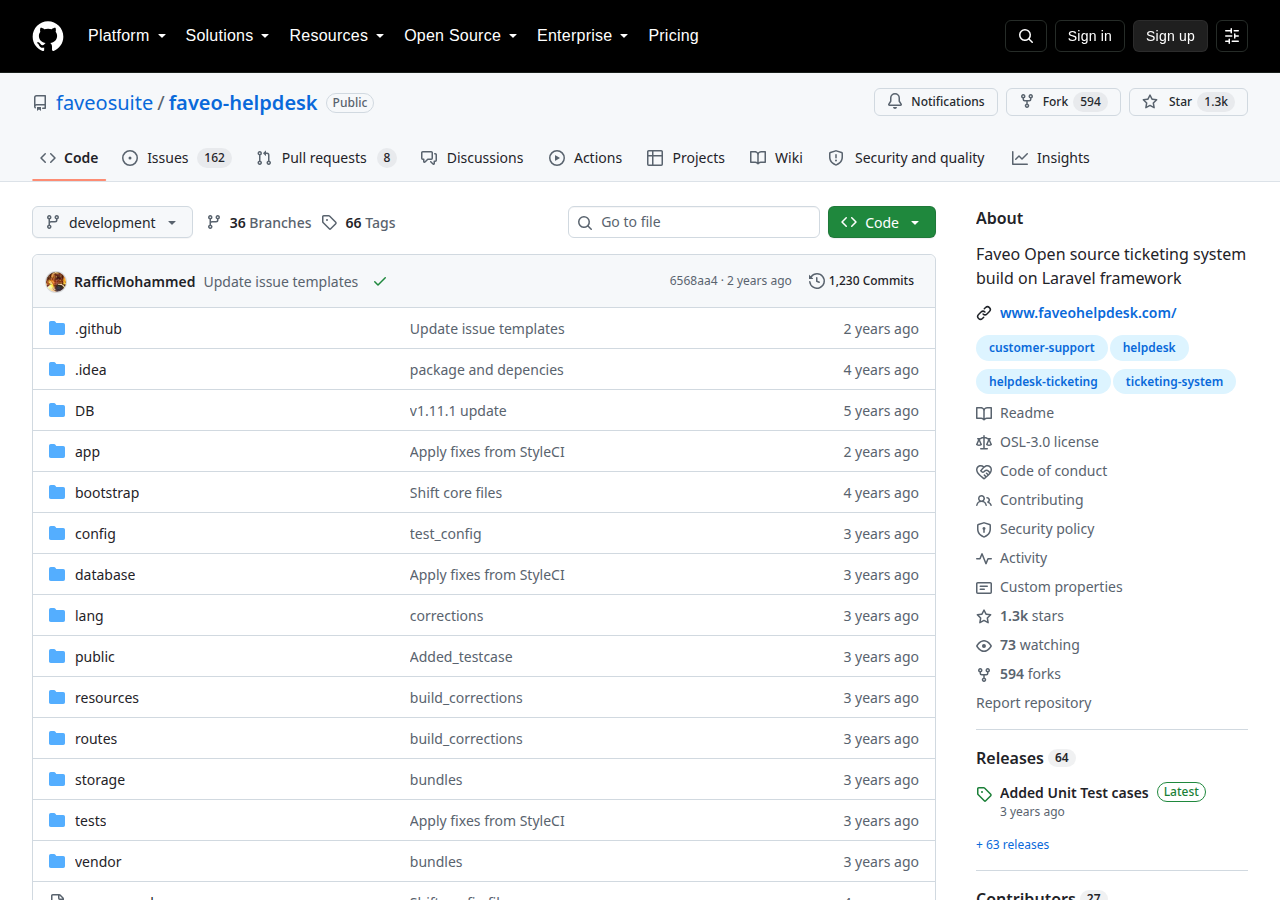Open the Discussions tab
Image resolution: width=1280 pixels, height=900 pixels.
472,158
